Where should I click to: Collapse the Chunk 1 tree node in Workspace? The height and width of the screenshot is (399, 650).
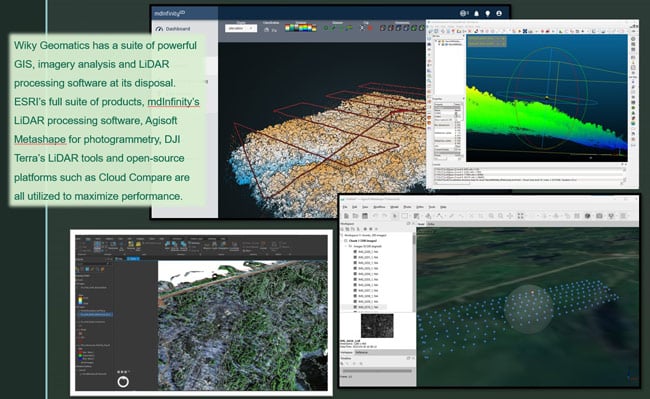[x=345, y=241]
